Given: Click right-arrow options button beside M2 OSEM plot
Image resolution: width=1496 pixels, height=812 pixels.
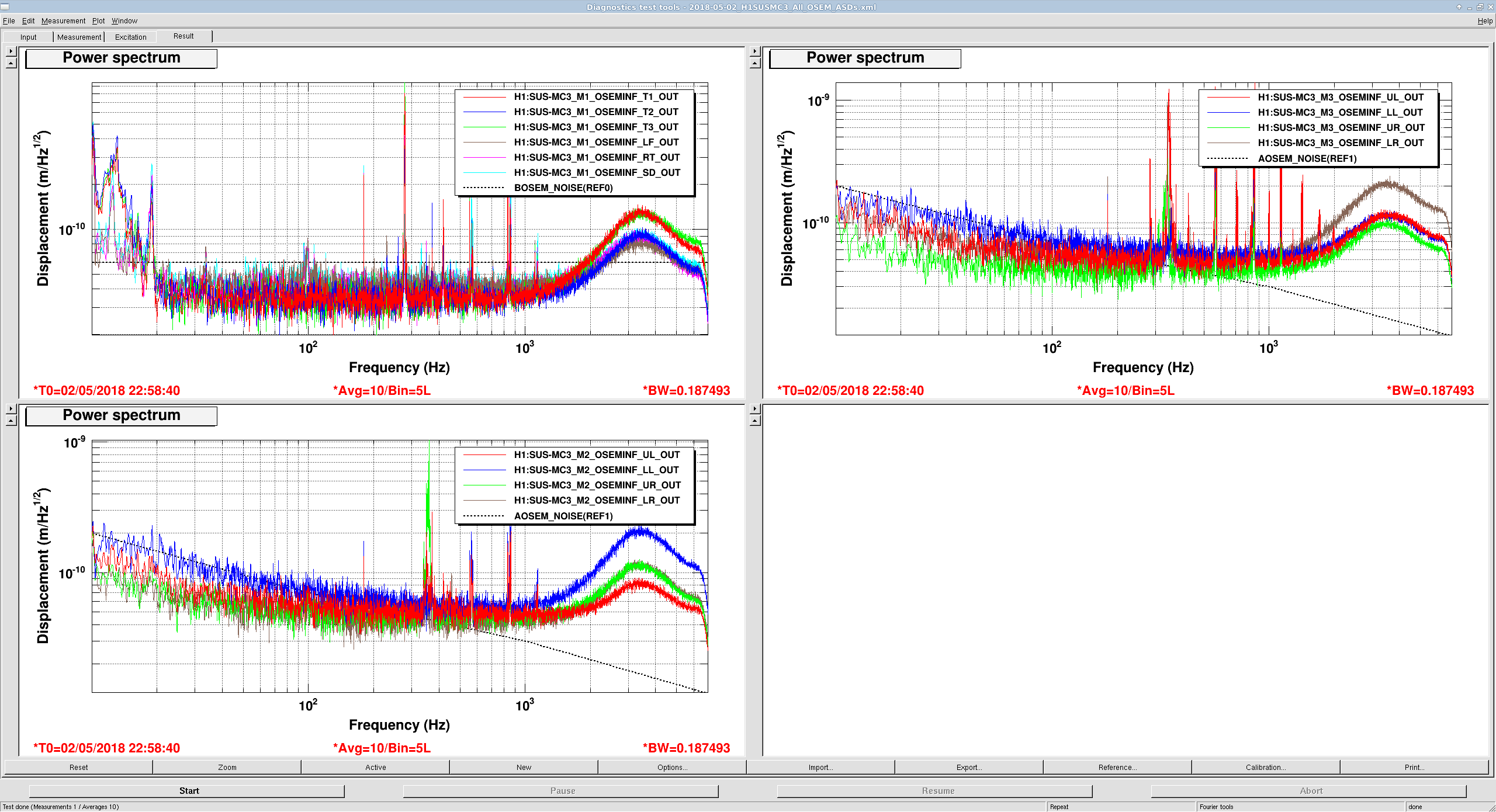Looking at the screenshot, I should click(x=11, y=409).
